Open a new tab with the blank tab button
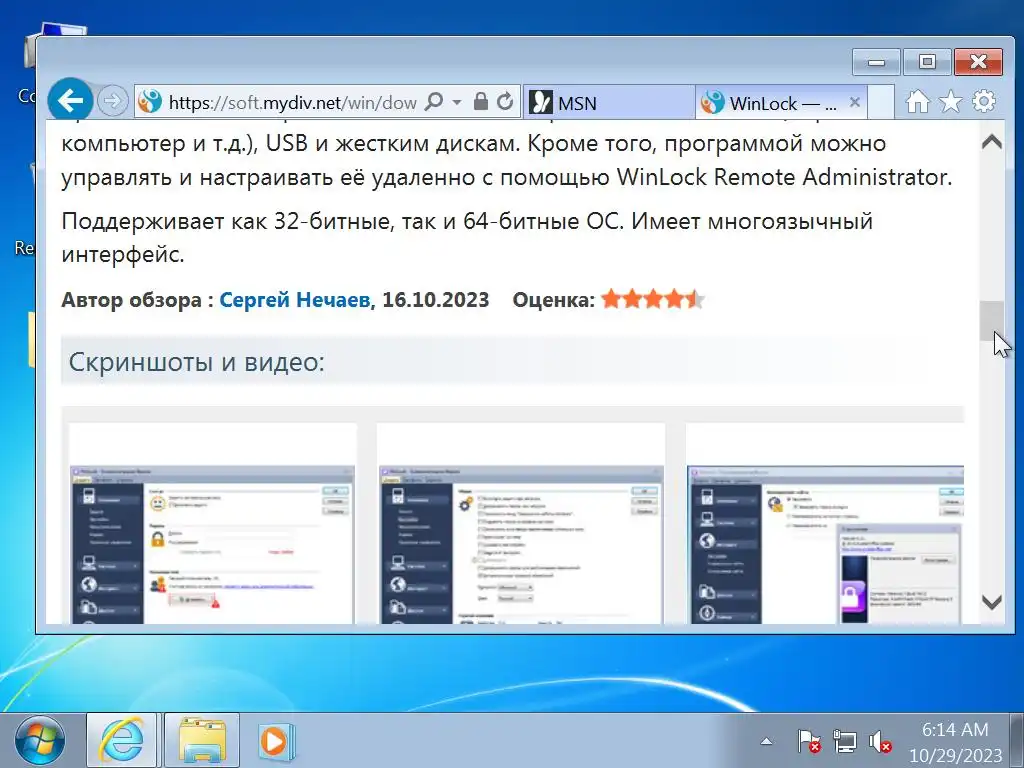Image resolution: width=1024 pixels, height=768 pixels. tap(881, 103)
